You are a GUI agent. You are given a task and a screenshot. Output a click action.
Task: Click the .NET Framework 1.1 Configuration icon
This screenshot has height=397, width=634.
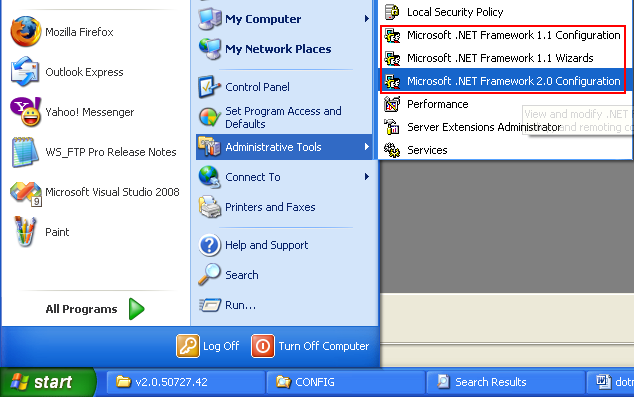point(392,35)
